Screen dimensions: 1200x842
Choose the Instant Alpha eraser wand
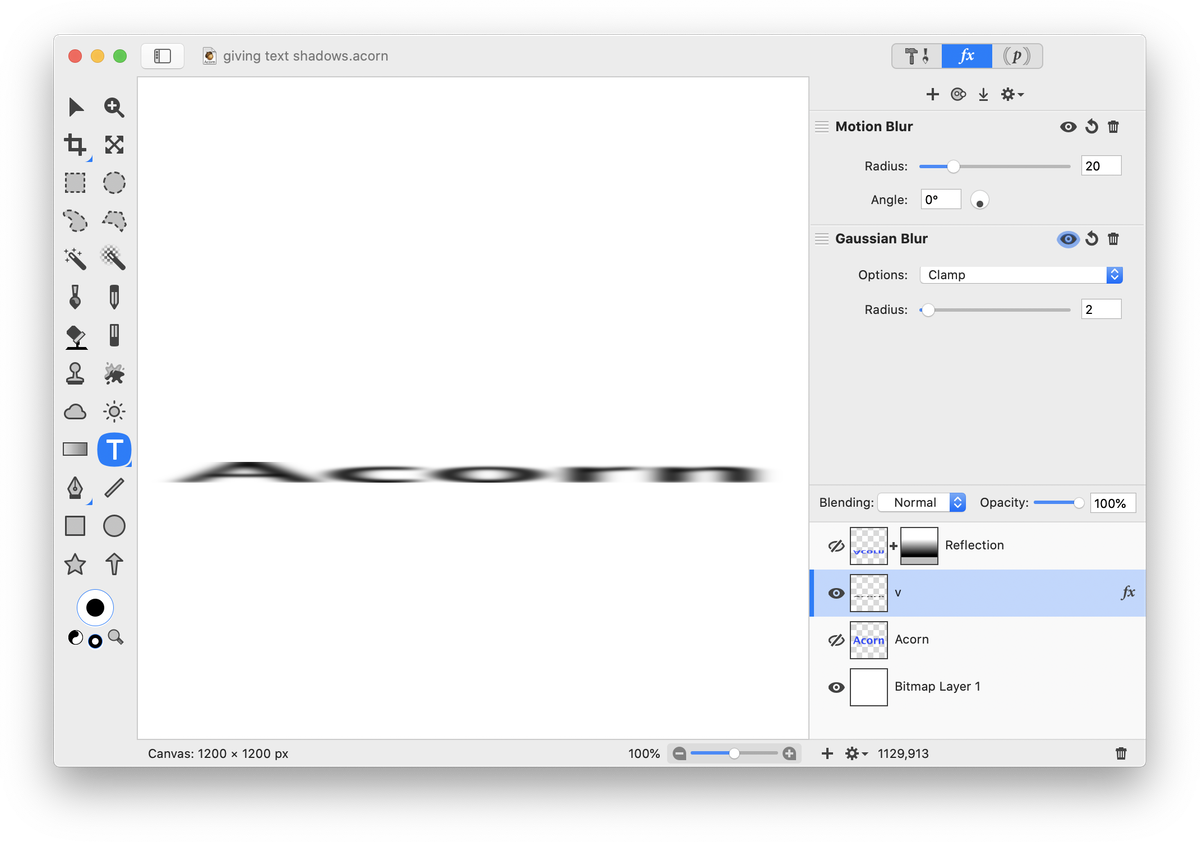(114, 259)
